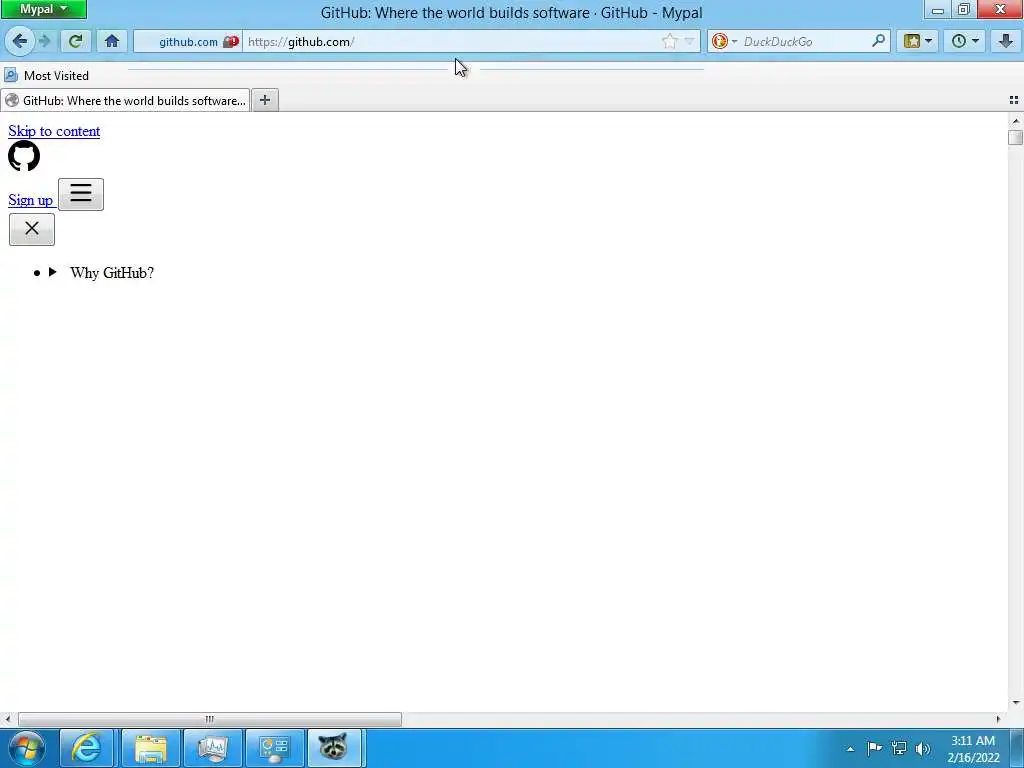
Task: Click the mixed content warning lock icon
Action: click(x=231, y=42)
